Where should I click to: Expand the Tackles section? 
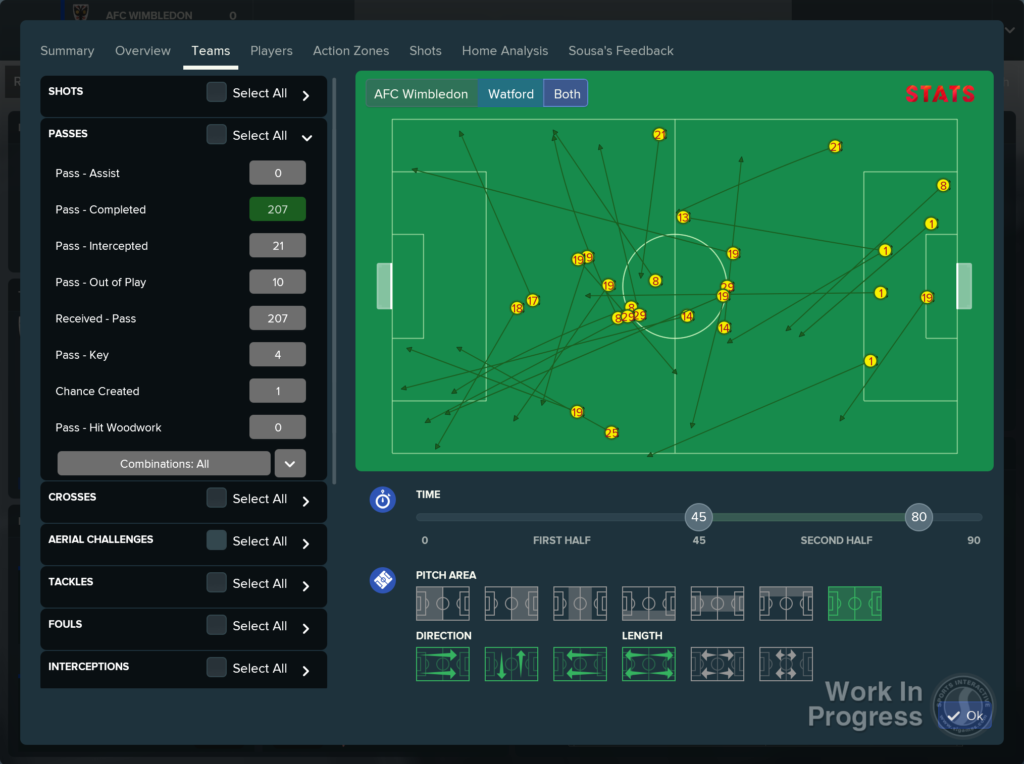[306, 586]
